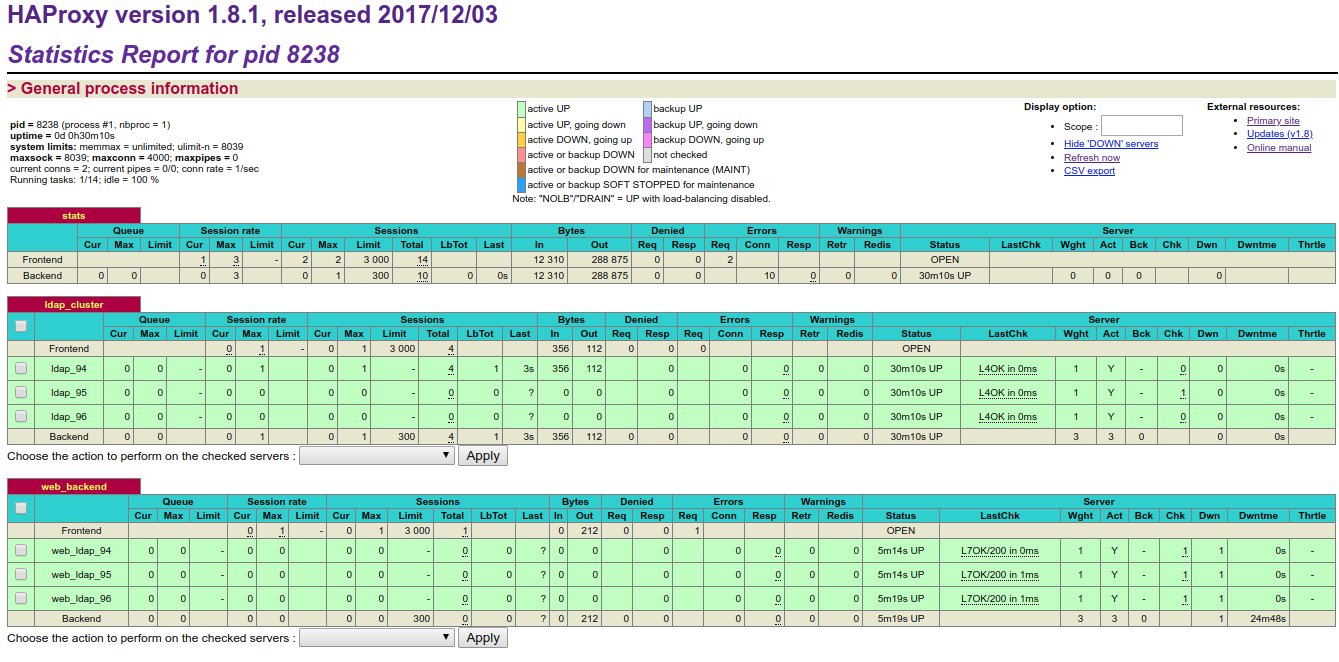Expand the web_backend action dropdown
Image resolution: width=1339 pixels, height=662 pixels.
(x=377, y=638)
